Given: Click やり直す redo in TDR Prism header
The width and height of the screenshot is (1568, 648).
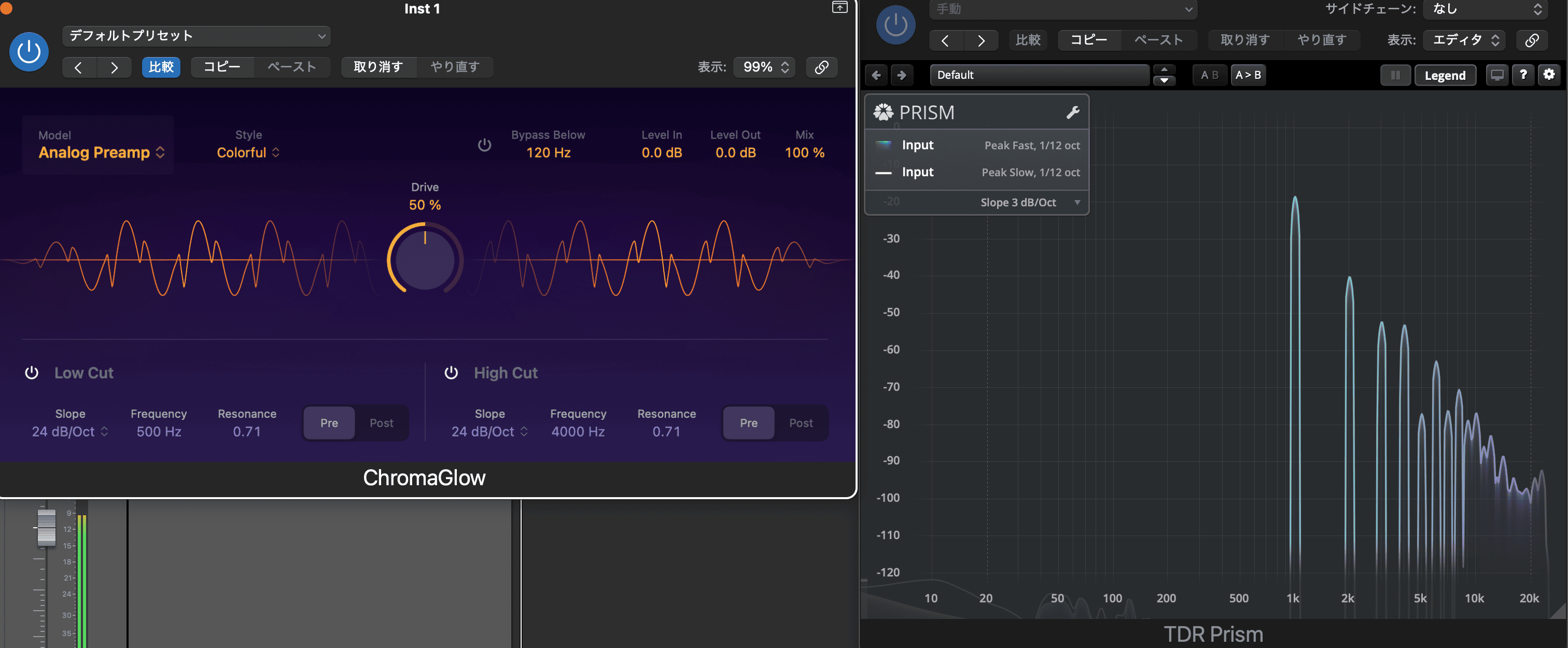Looking at the screenshot, I should [x=1322, y=40].
